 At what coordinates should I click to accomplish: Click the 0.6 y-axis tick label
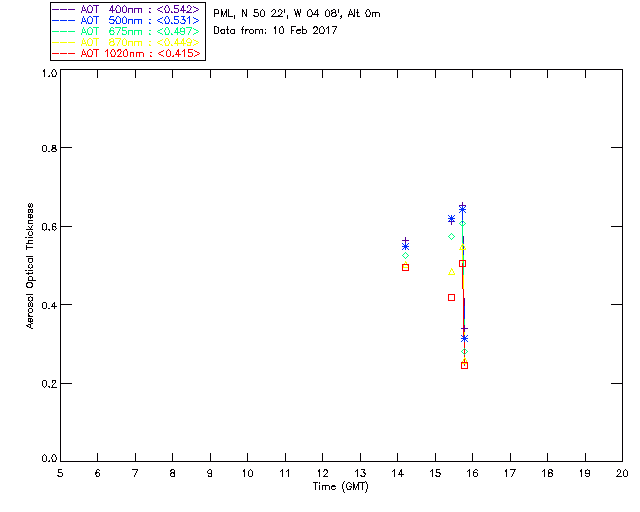pyautogui.click(x=49, y=227)
